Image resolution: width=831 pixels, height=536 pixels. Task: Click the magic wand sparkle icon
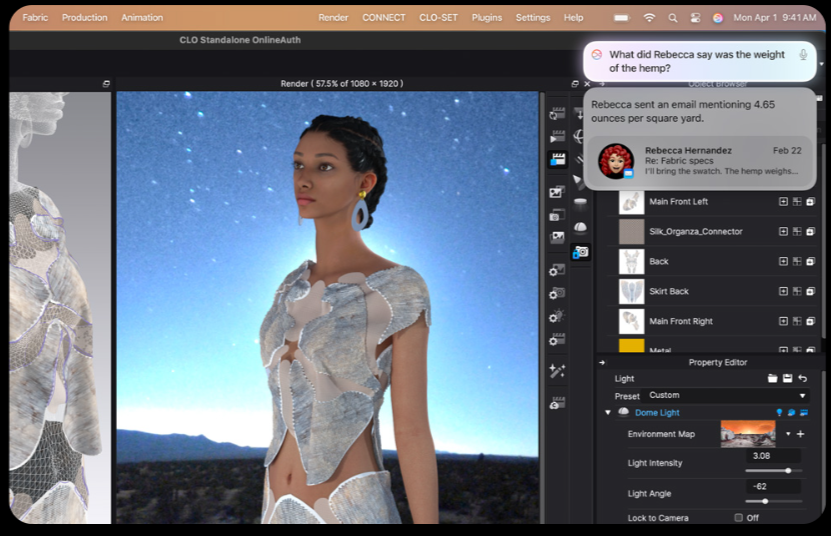(x=556, y=371)
